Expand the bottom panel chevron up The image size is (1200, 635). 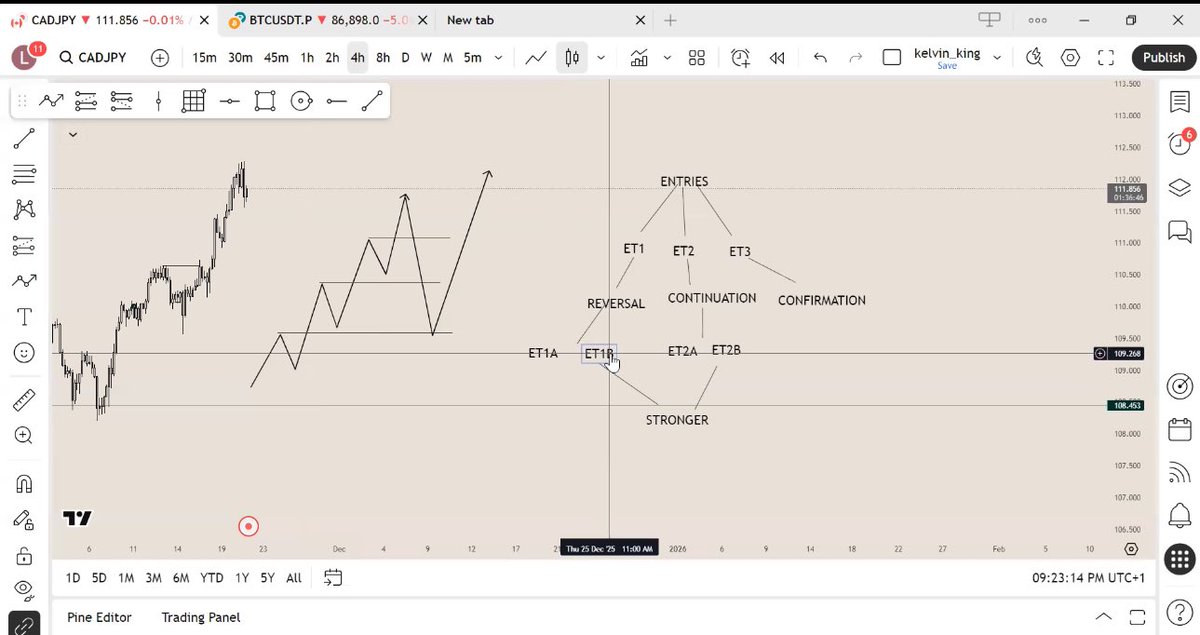(x=1103, y=617)
